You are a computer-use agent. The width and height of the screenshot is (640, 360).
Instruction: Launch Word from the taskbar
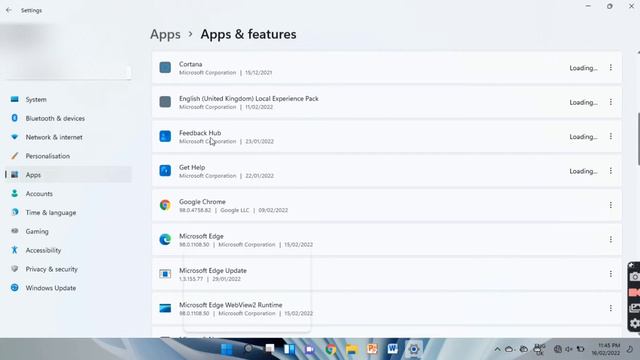tap(393, 349)
